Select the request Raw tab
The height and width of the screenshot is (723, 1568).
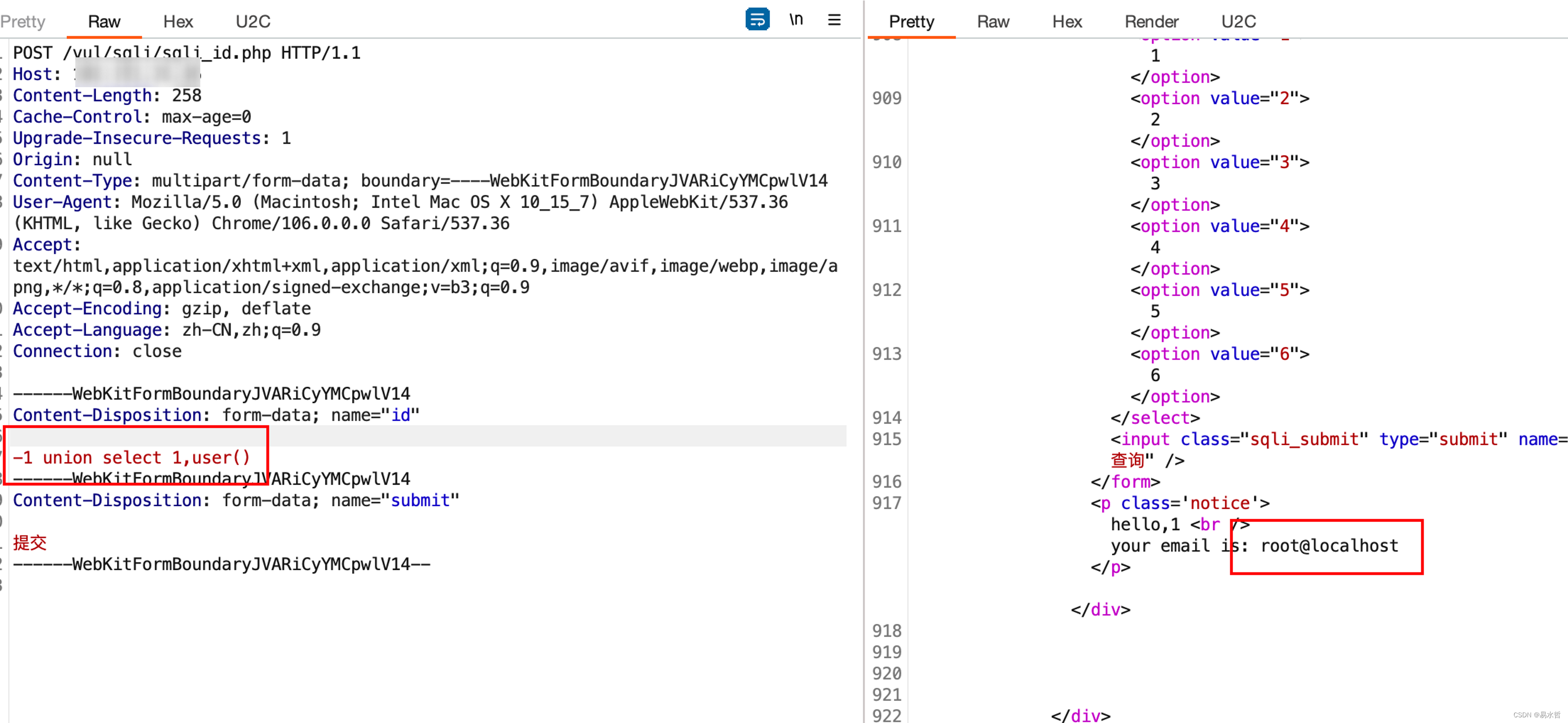pyautogui.click(x=104, y=21)
